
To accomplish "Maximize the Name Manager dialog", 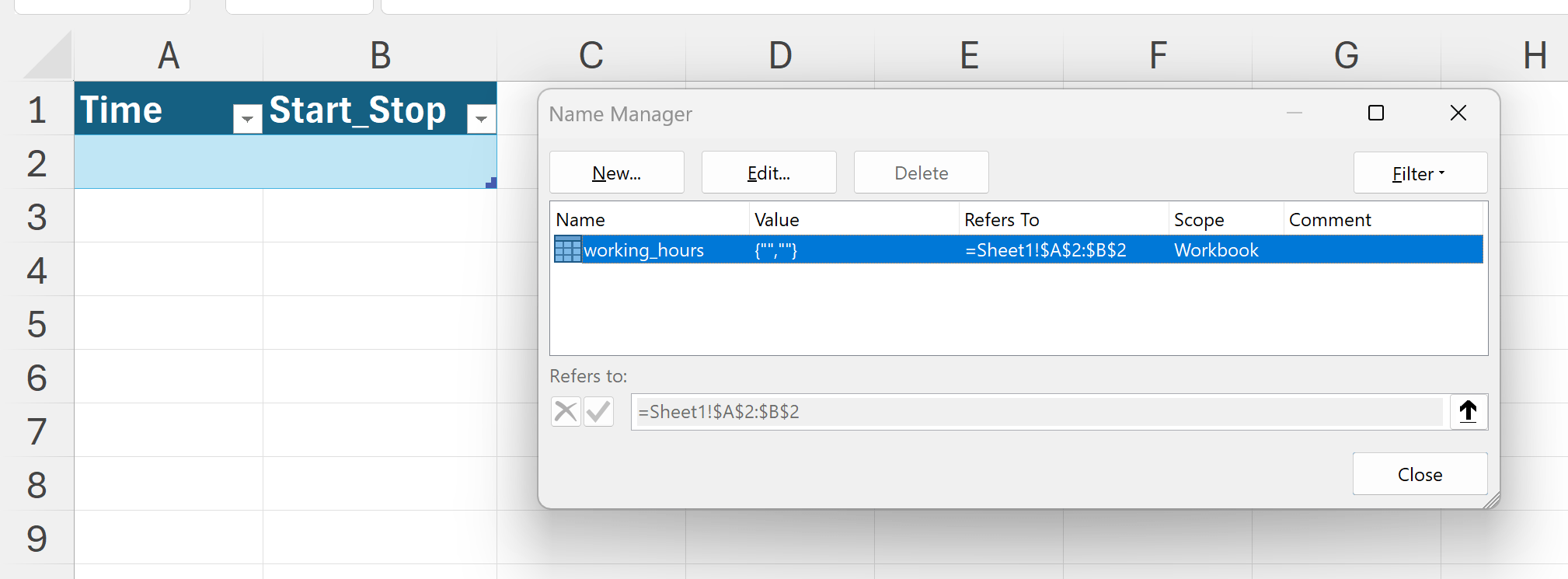I will (1376, 113).
